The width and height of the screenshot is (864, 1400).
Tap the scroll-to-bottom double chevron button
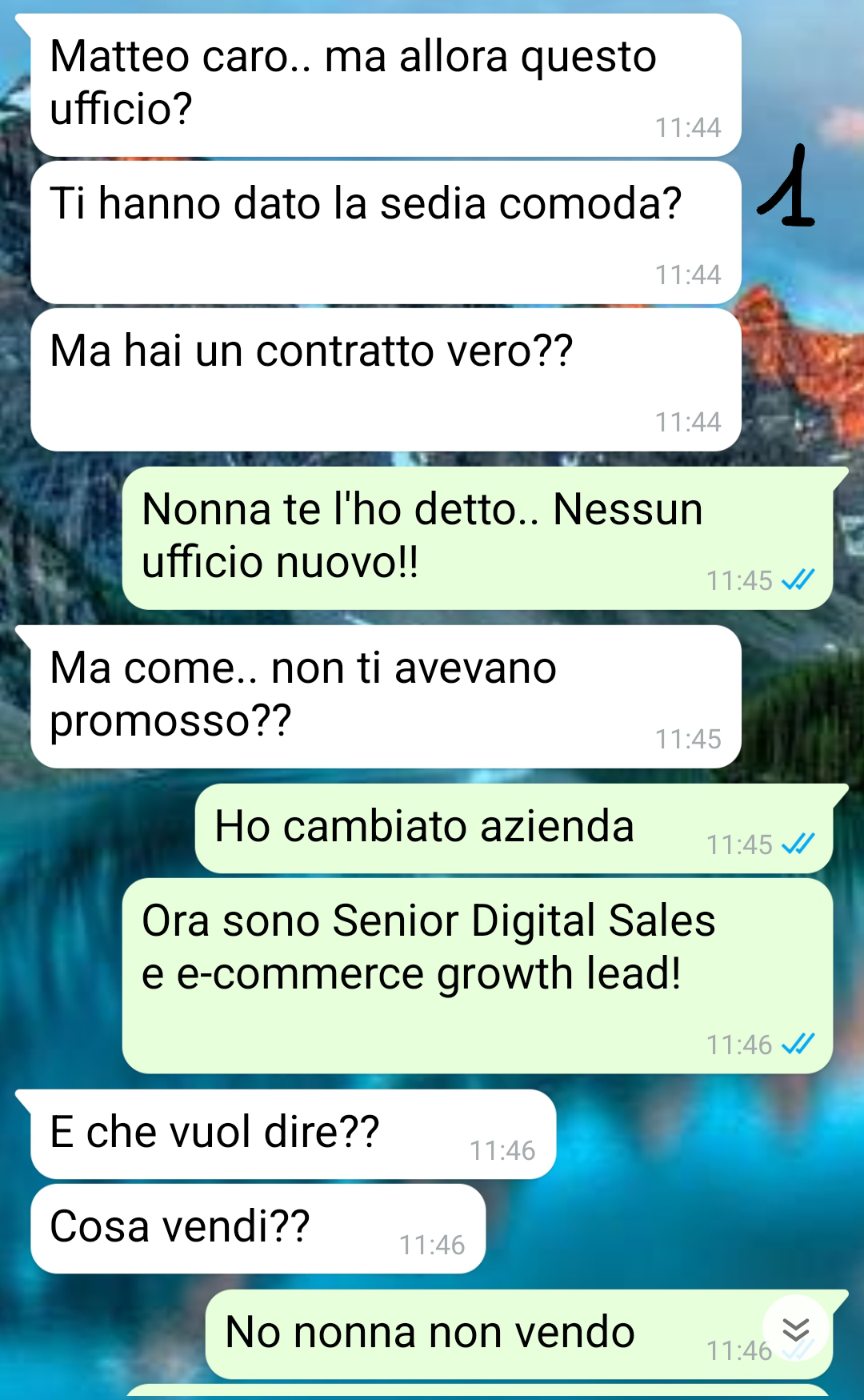point(795,1329)
